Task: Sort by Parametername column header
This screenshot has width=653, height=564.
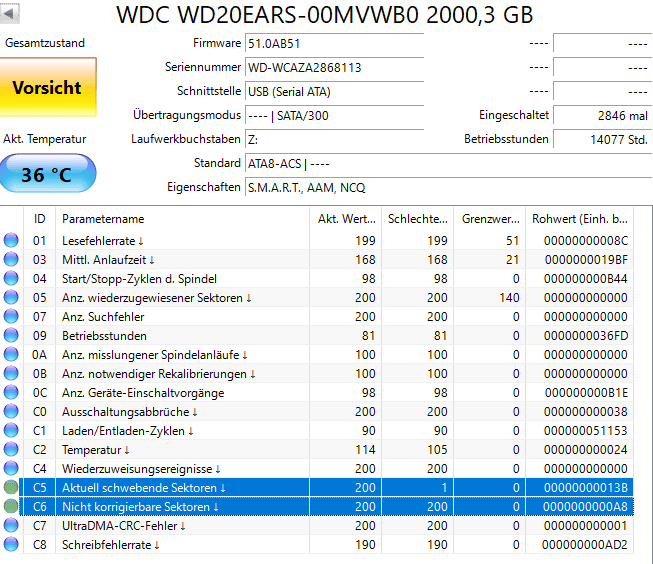Action: tap(182, 219)
